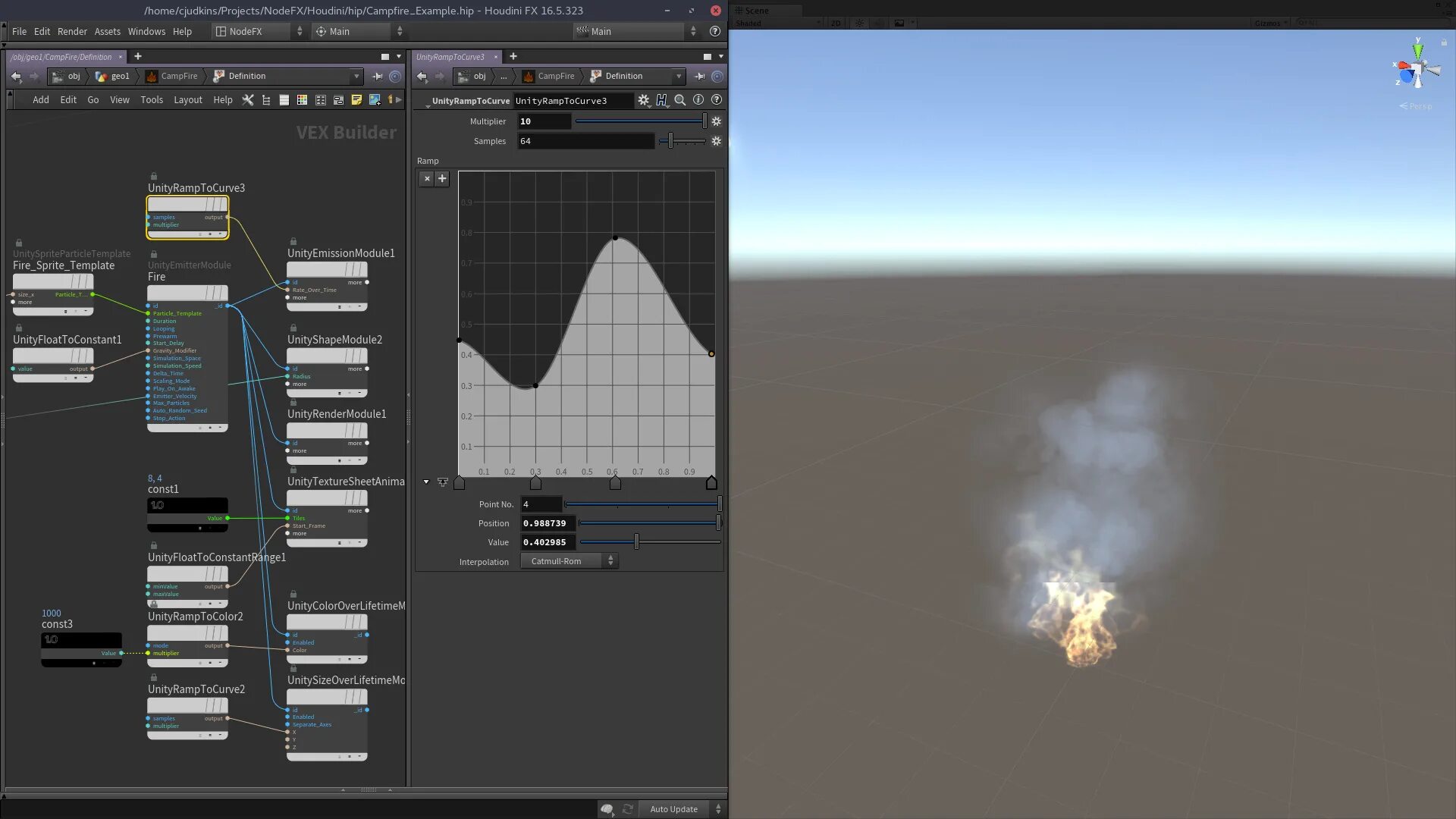Expand the network path Definition dropdown arrow
Viewport: 1456px width, 819px height.
coord(356,76)
